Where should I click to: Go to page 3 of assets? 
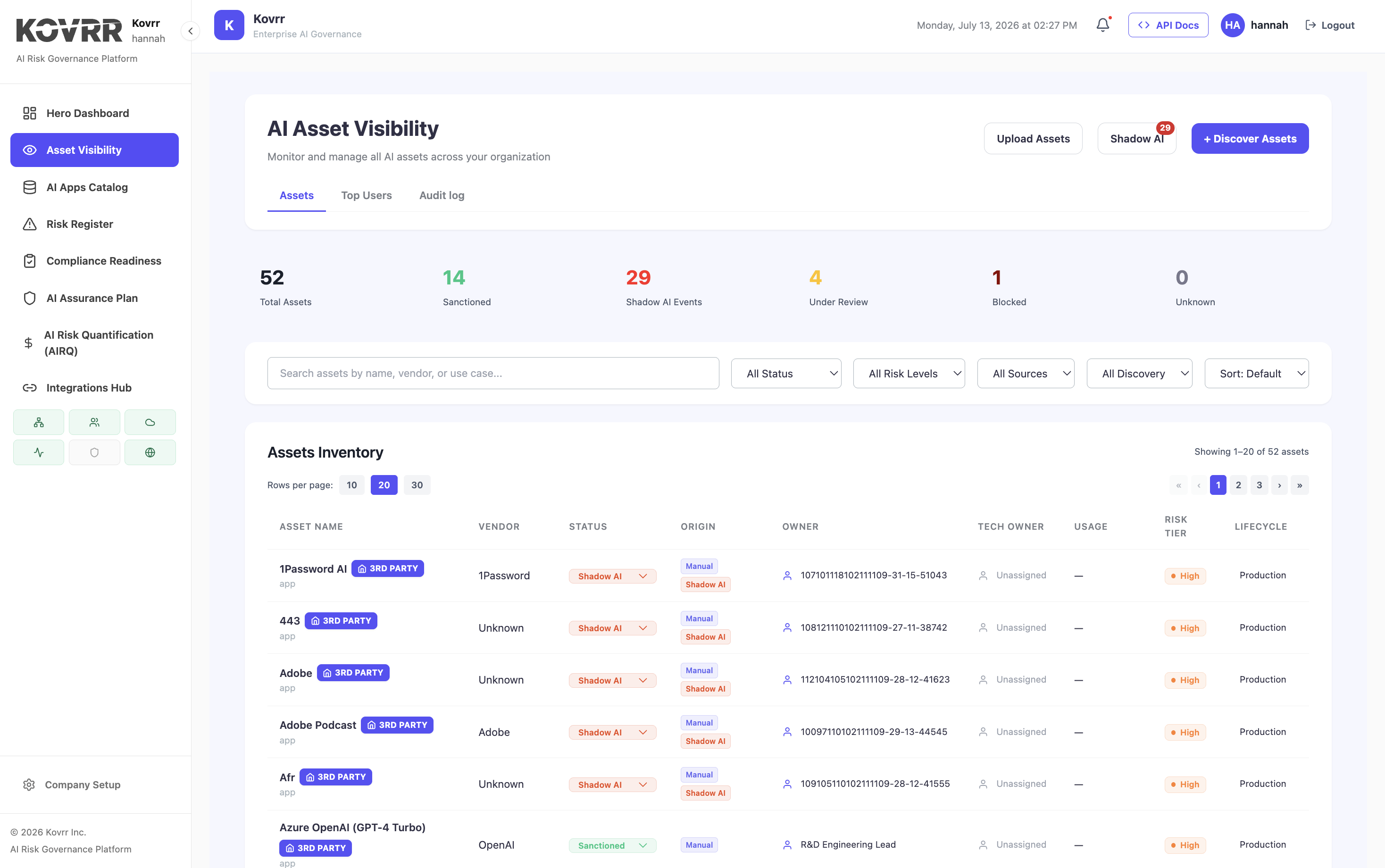(1259, 485)
